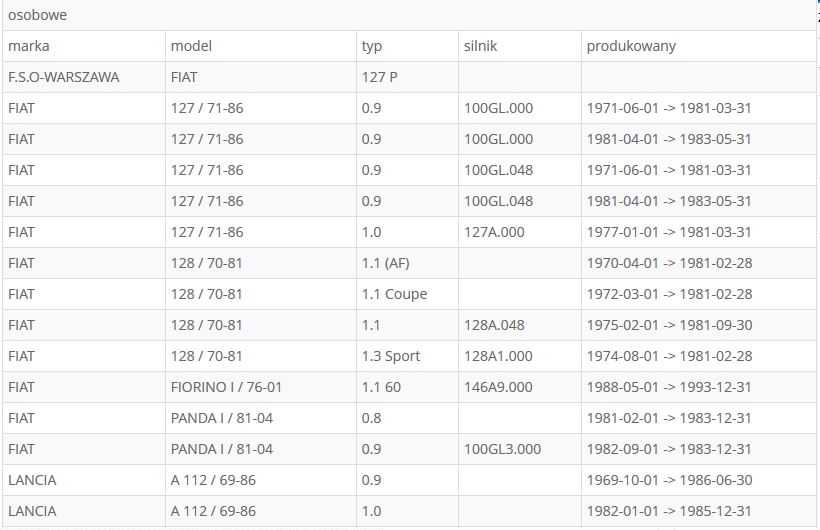Select engine code 146A9.000
Viewport: 820px width, 530px height.
point(498,387)
